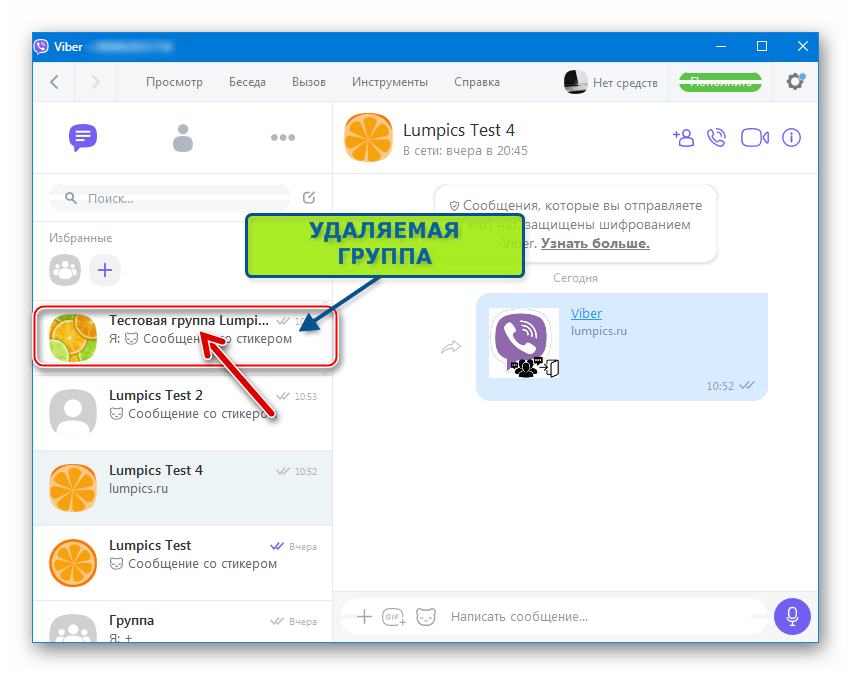This screenshot has height=675, width=851.
Task: Open the GIF picker icon
Action: click(x=393, y=617)
